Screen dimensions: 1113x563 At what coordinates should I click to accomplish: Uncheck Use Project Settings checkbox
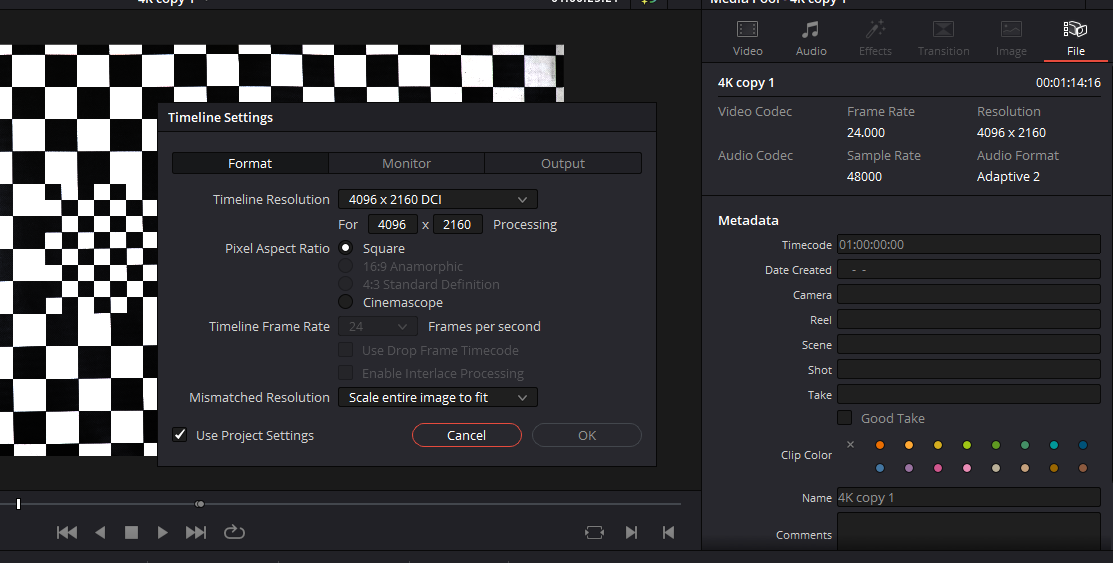180,435
